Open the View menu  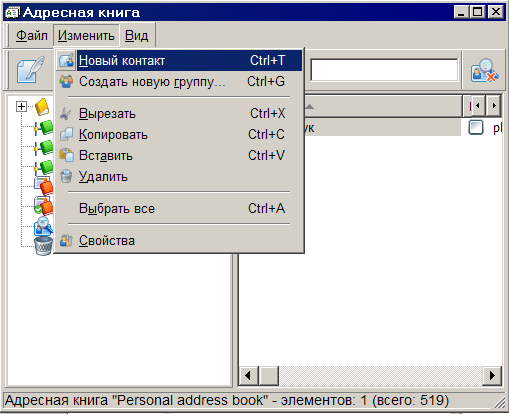(x=136, y=35)
